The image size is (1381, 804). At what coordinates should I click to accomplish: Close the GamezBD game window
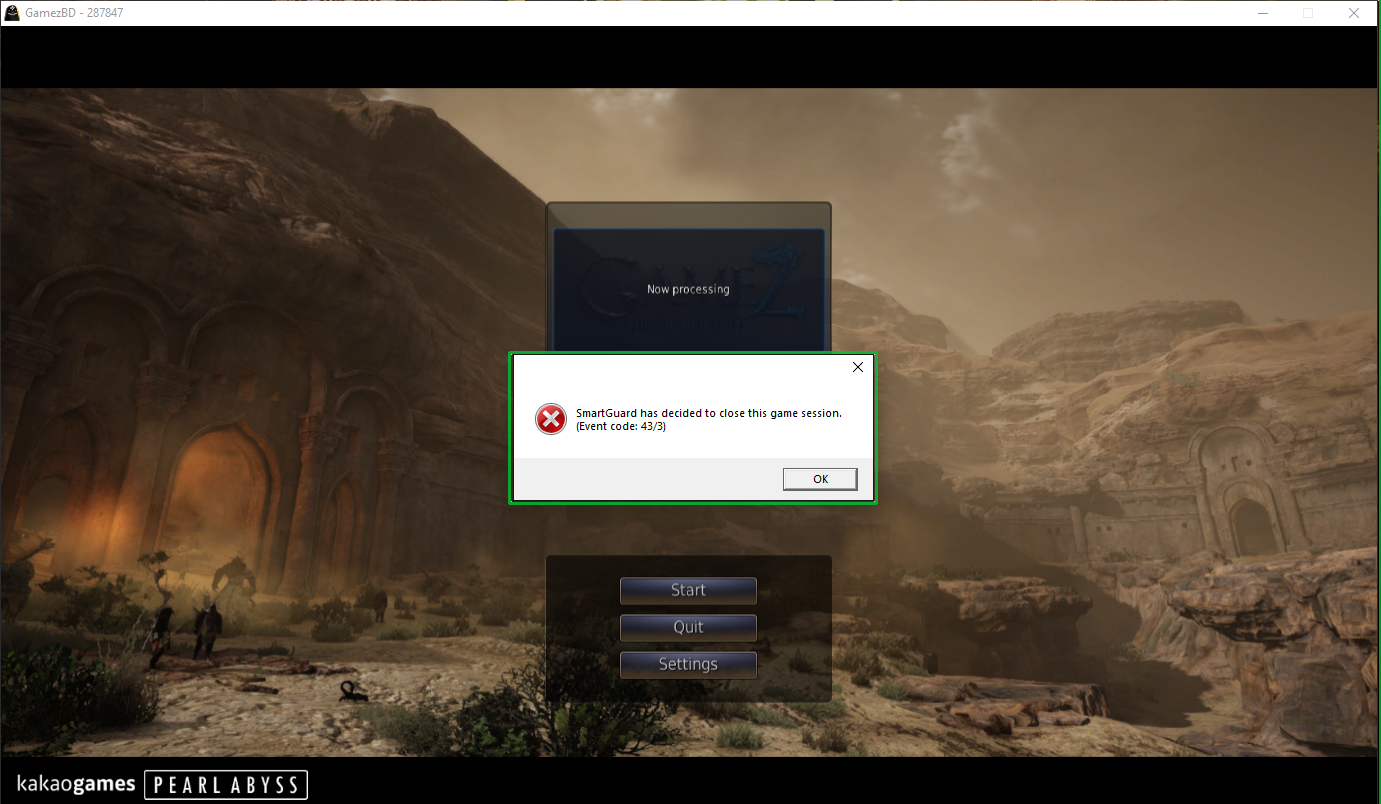[x=1354, y=13]
